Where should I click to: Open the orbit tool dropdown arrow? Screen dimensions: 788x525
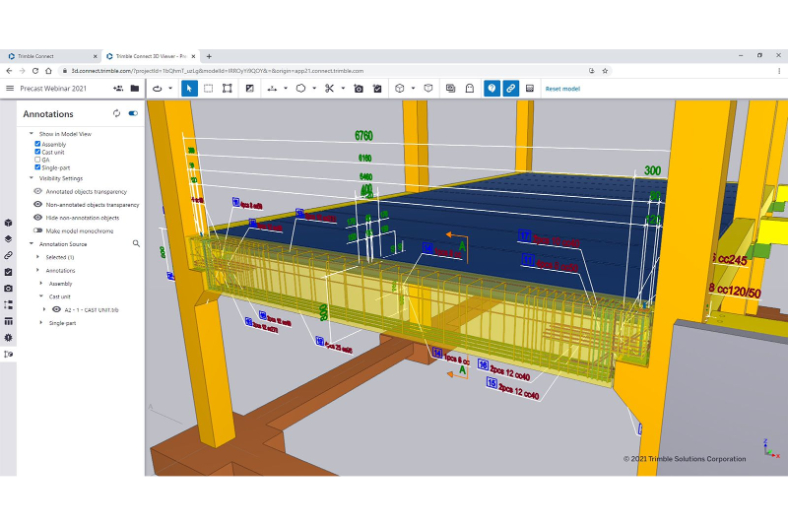[x=170, y=88]
